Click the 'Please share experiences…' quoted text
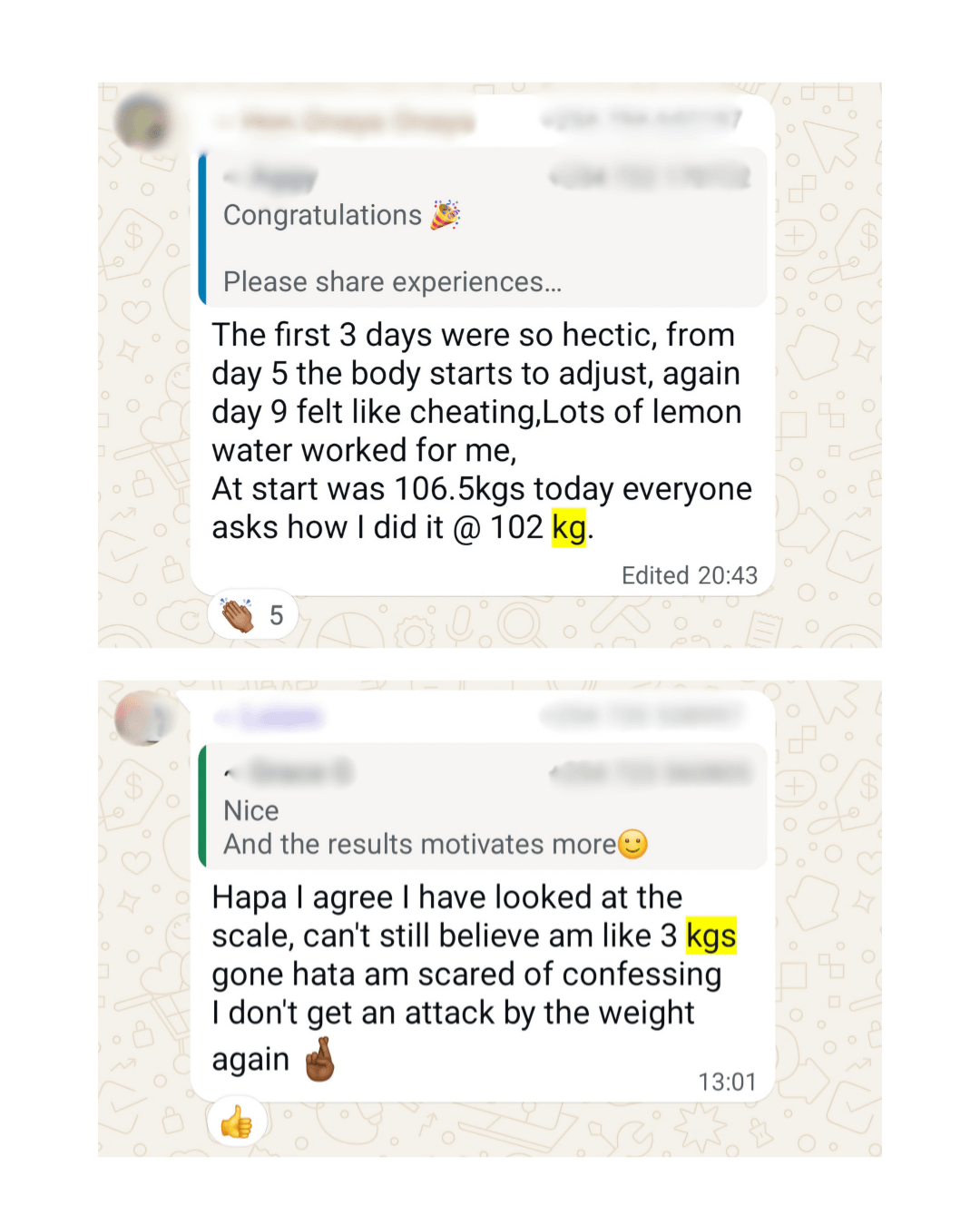980x1225 pixels. 393,282
